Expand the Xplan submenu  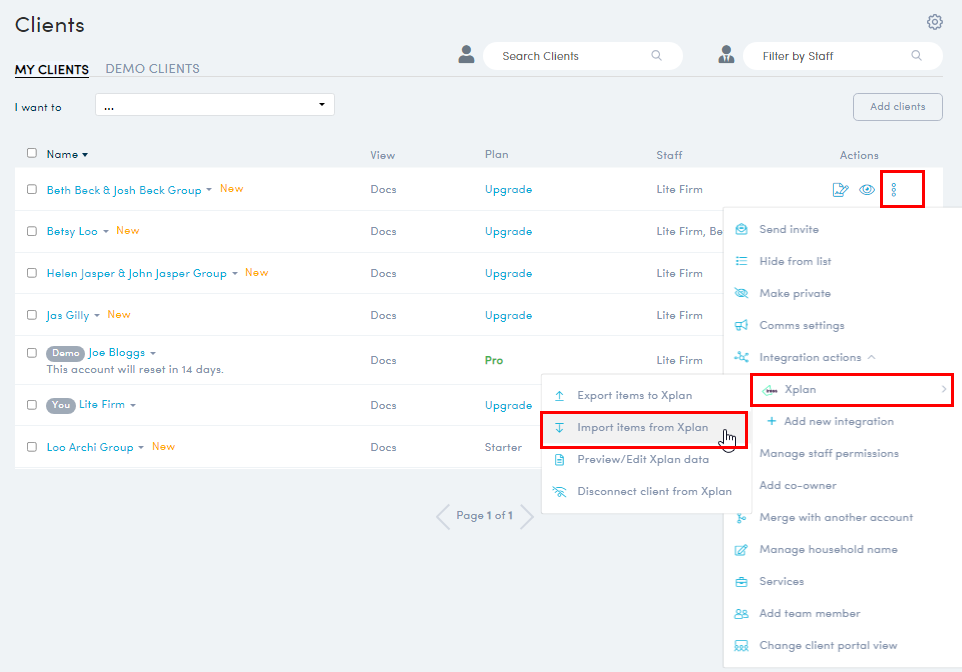tap(850, 389)
